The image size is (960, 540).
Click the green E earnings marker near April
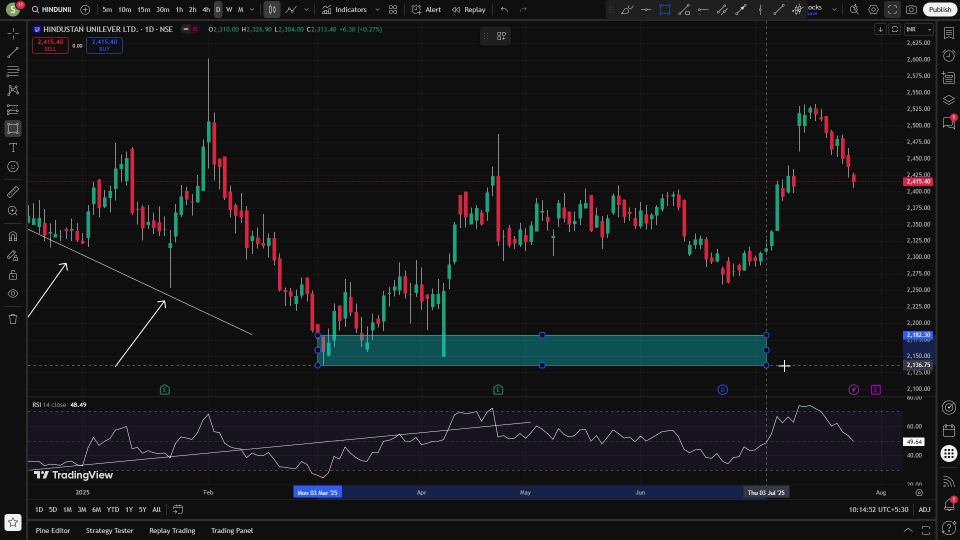[498, 390]
